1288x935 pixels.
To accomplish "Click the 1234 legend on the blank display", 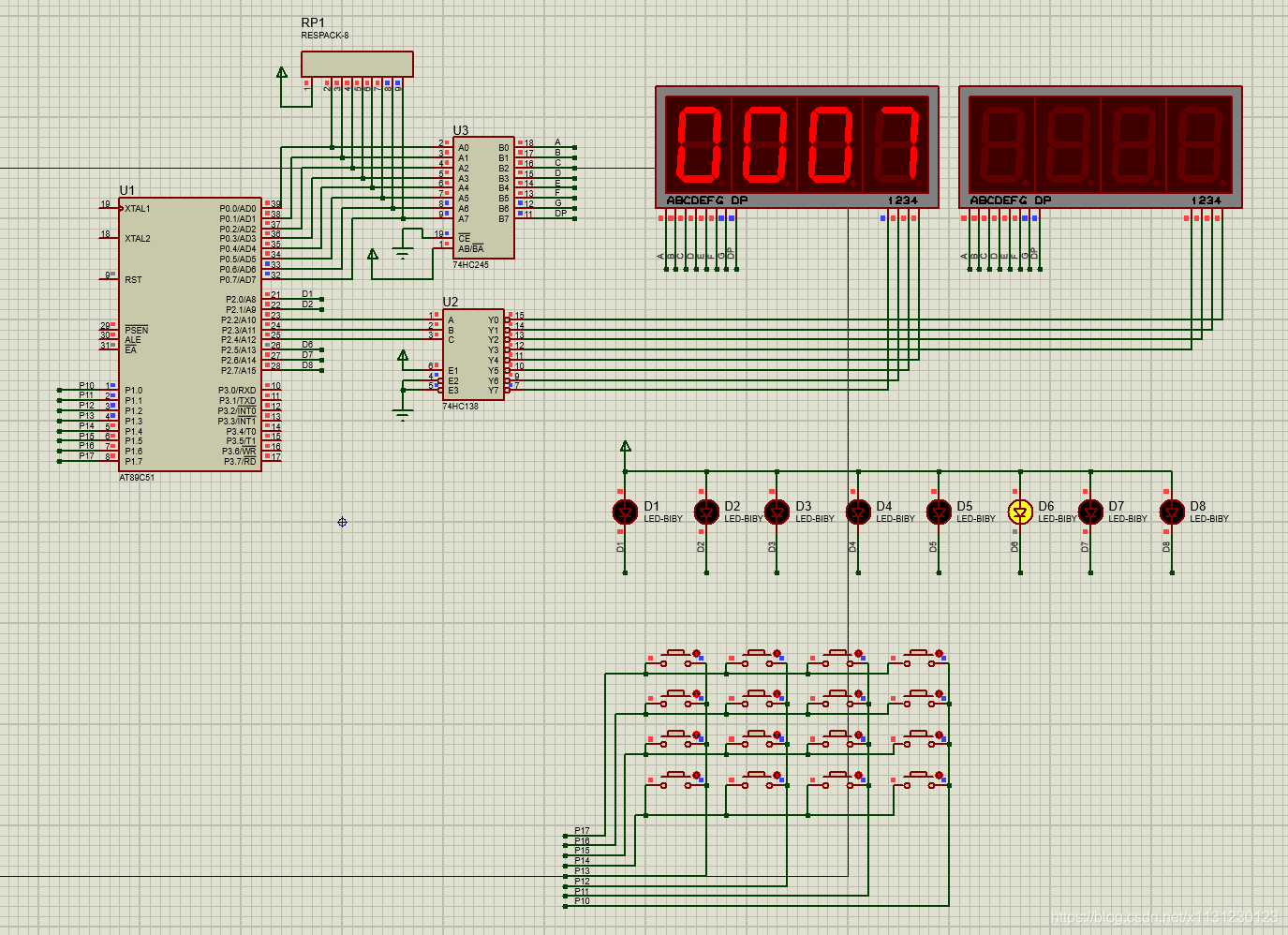I will [x=1207, y=200].
